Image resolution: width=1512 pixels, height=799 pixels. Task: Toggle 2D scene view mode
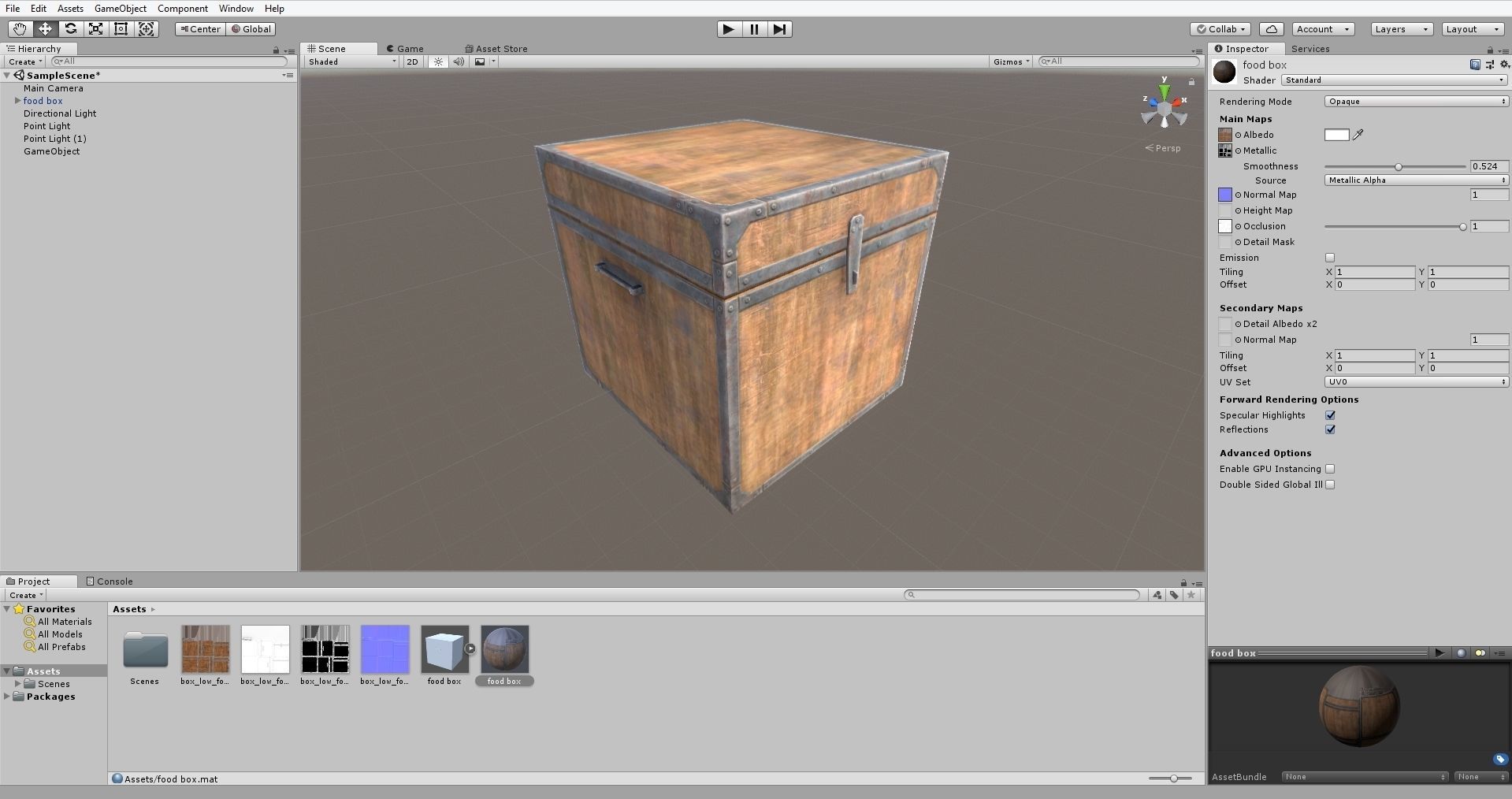(x=412, y=61)
